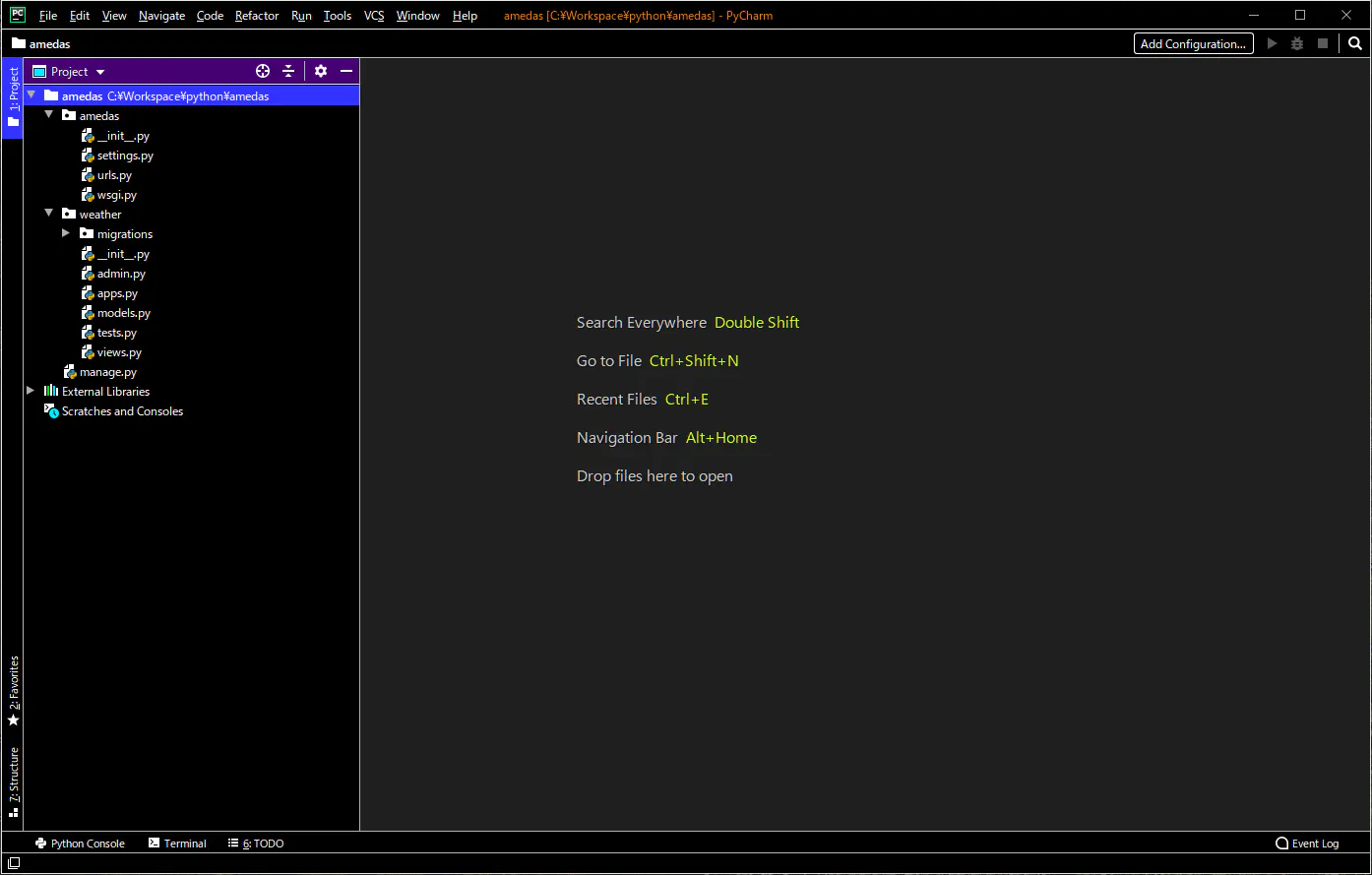Click the "Navigation Bar" hint text

point(627,438)
